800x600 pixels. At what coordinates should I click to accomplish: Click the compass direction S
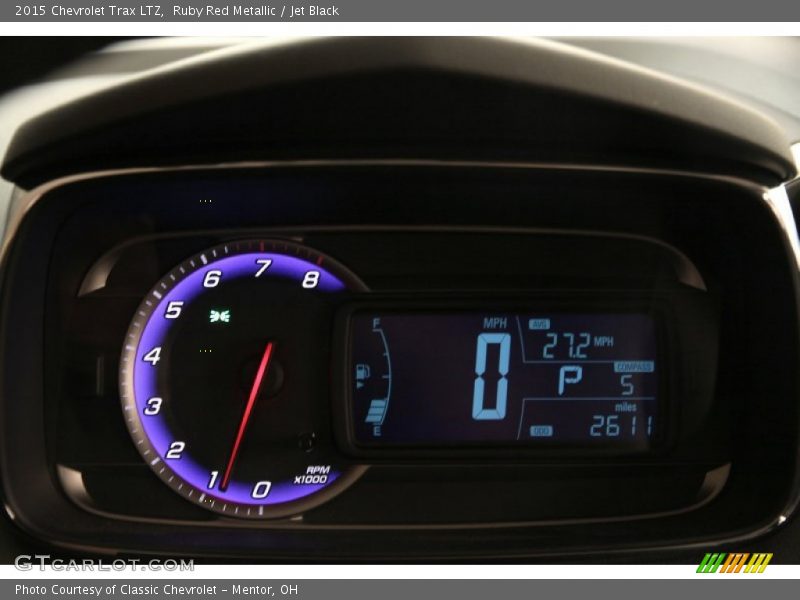click(x=627, y=385)
